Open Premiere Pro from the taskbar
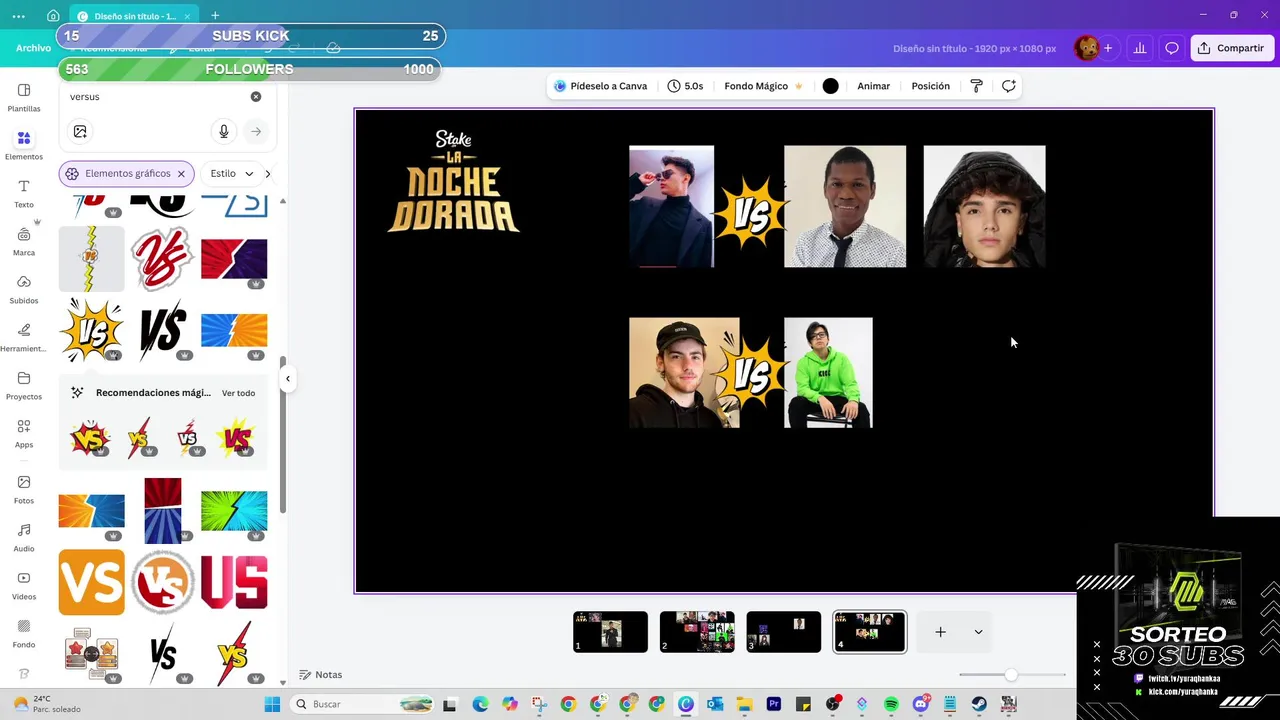Viewport: 1280px width, 720px height. [774, 704]
